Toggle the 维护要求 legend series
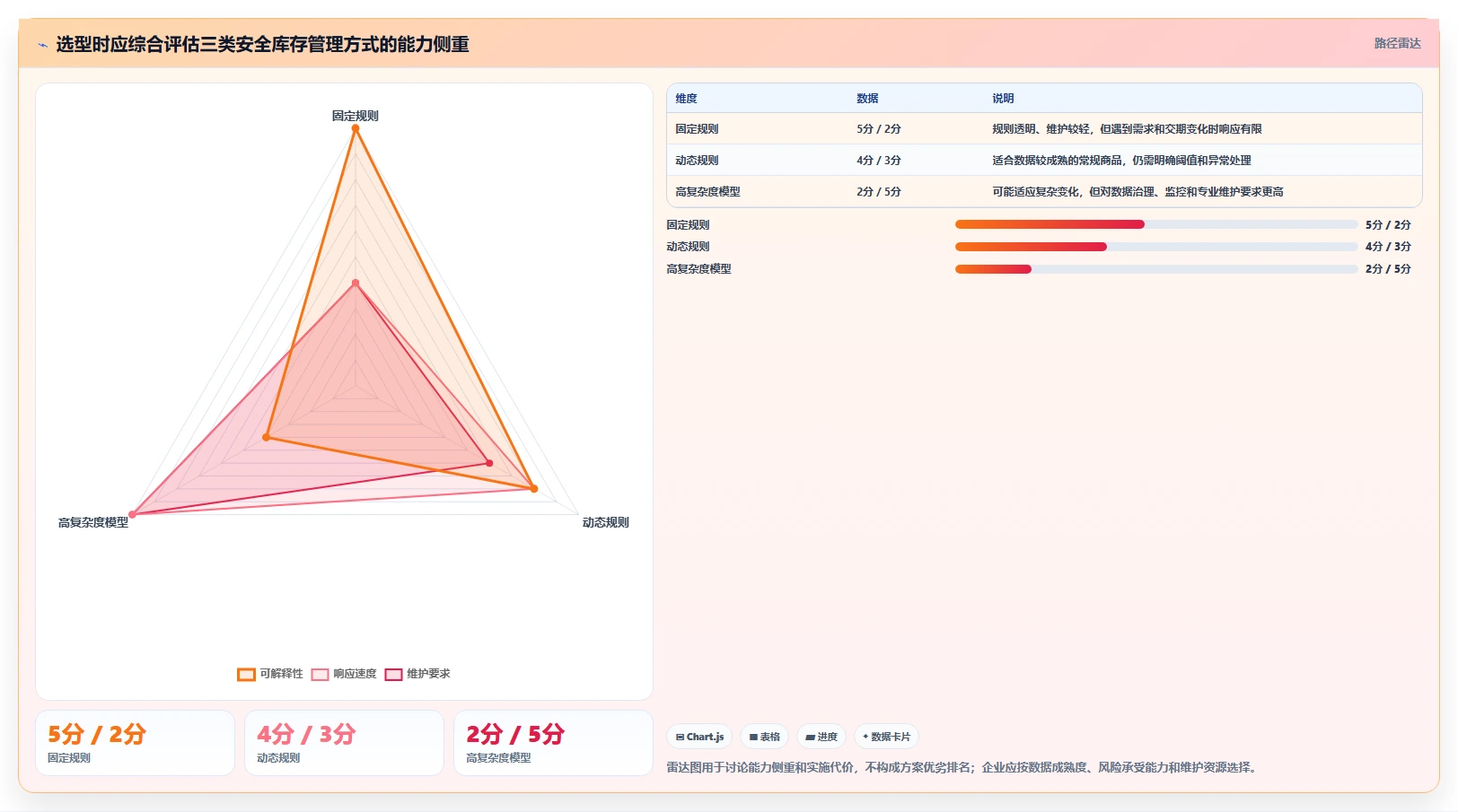The image size is (1458, 812). 417,674
